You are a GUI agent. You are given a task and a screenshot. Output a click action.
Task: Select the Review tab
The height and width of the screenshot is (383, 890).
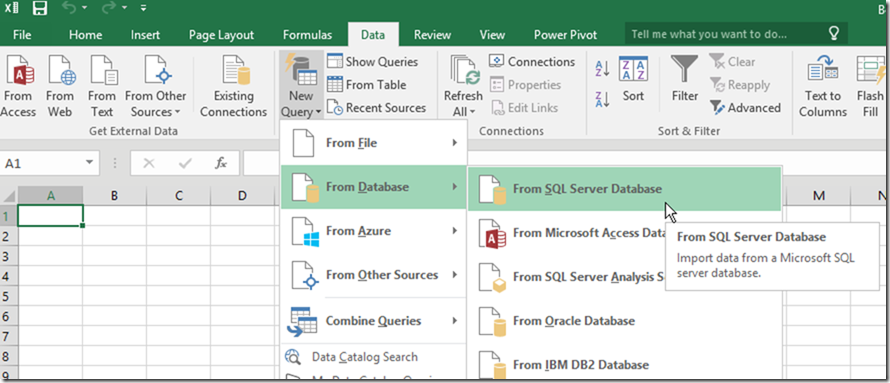[x=432, y=35]
